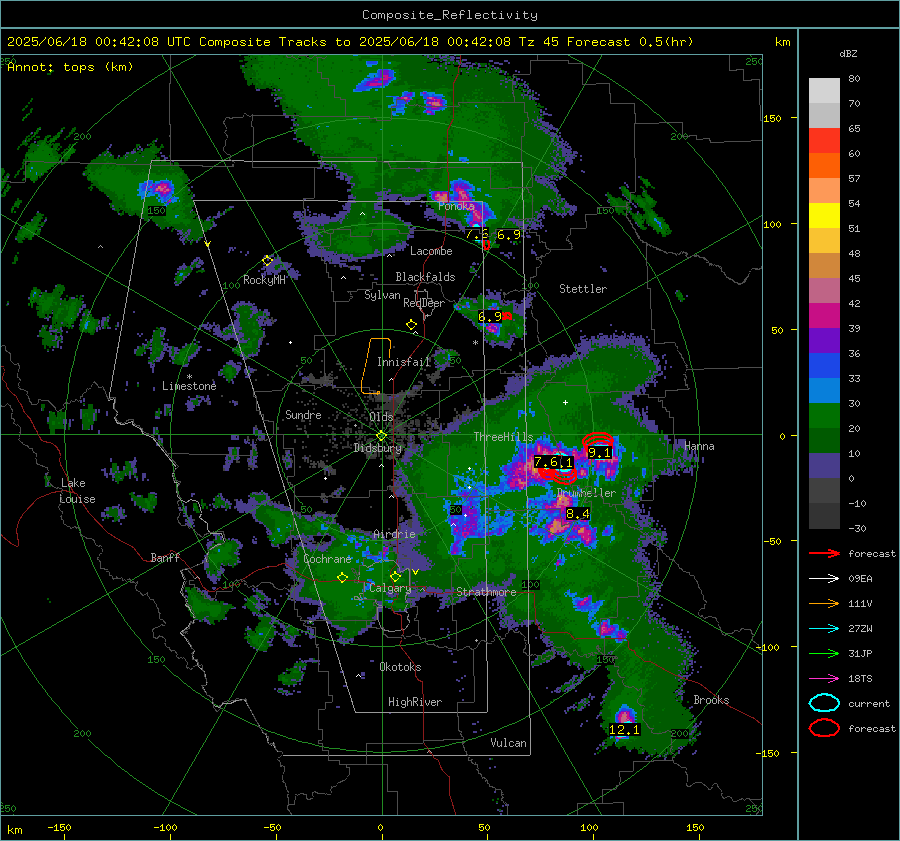Click the Brooks city label

[711, 700]
